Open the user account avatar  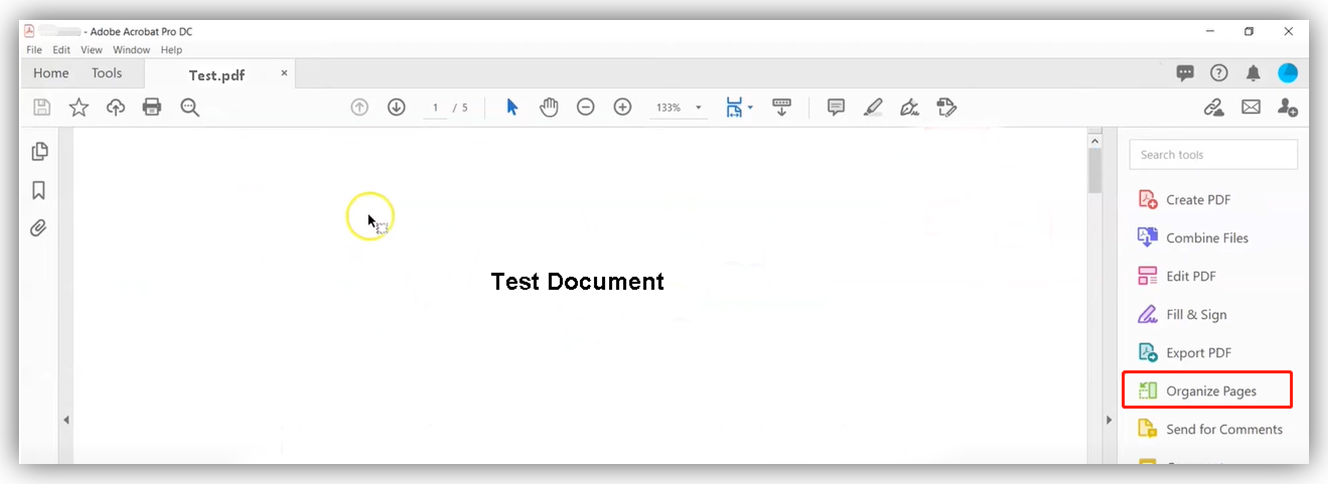point(1288,73)
